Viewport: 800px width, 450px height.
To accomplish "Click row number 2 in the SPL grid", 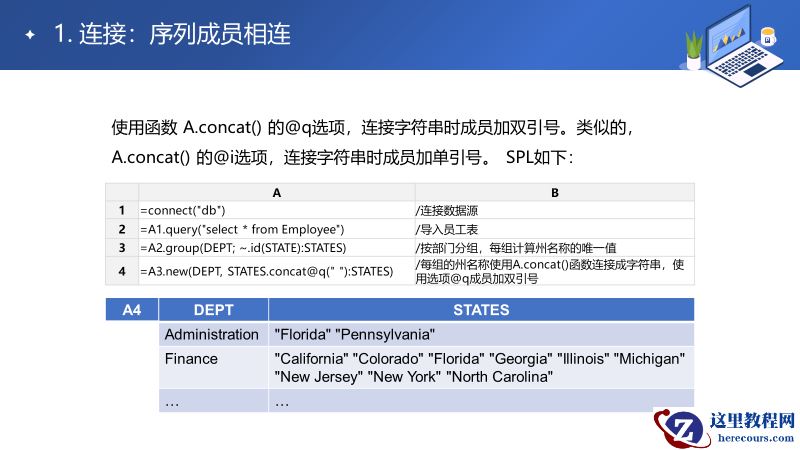I will (x=122, y=229).
